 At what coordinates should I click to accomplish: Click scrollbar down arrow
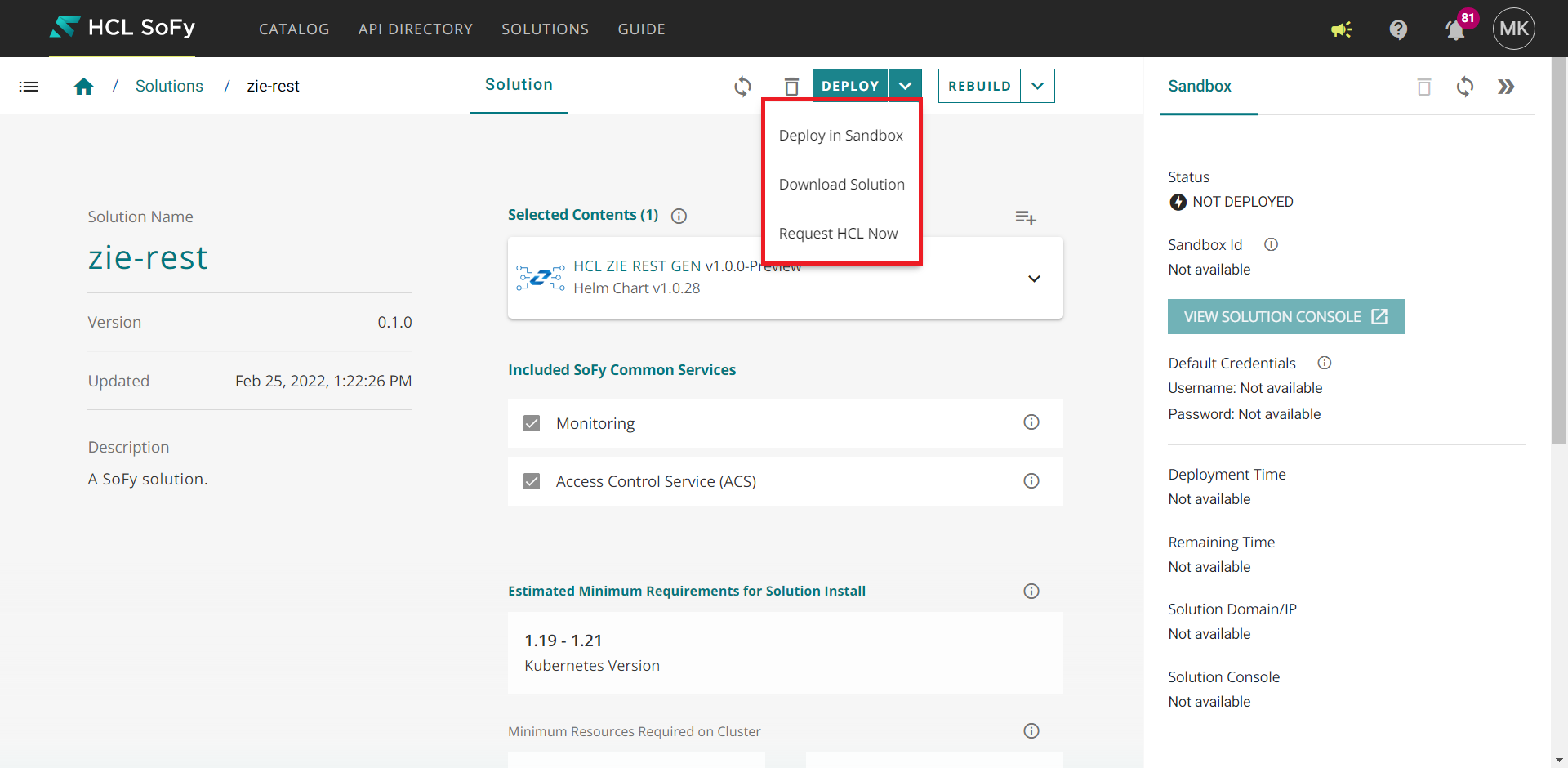tap(1560, 760)
